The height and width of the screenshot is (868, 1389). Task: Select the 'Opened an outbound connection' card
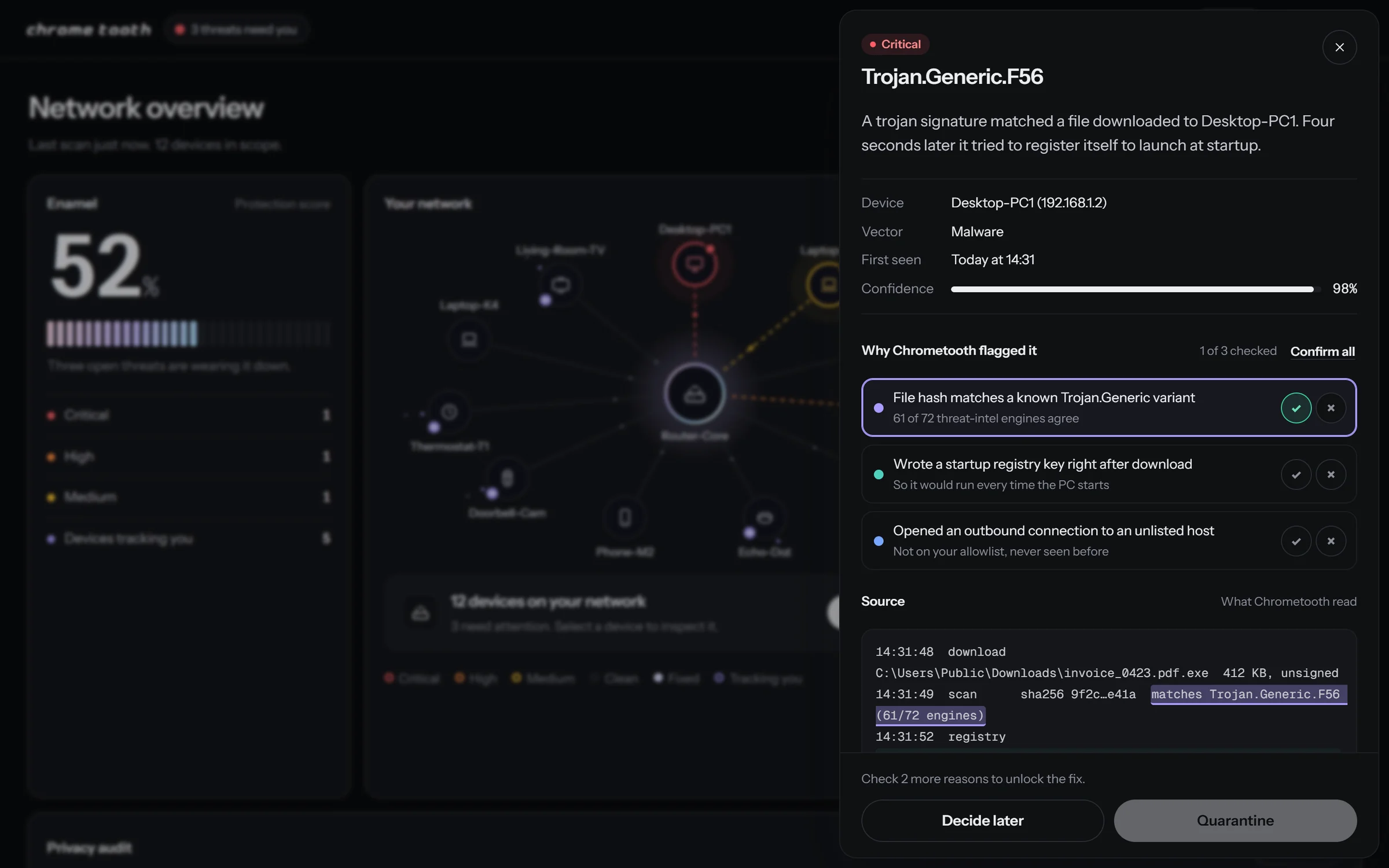click(x=1108, y=540)
